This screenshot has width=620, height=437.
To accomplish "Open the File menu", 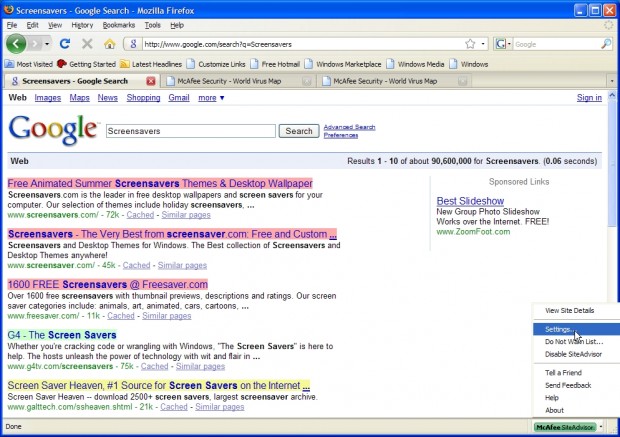I will point(12,25).
